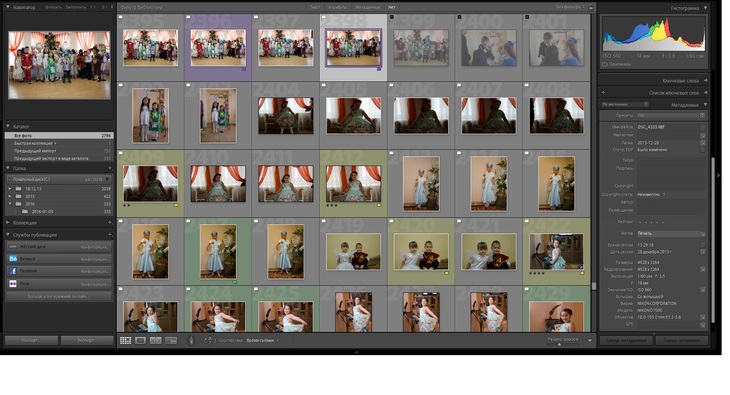Click the yellow color label on photo 2412
The width and height of the screenshot is (730, 395).
(x=379, y=205)
